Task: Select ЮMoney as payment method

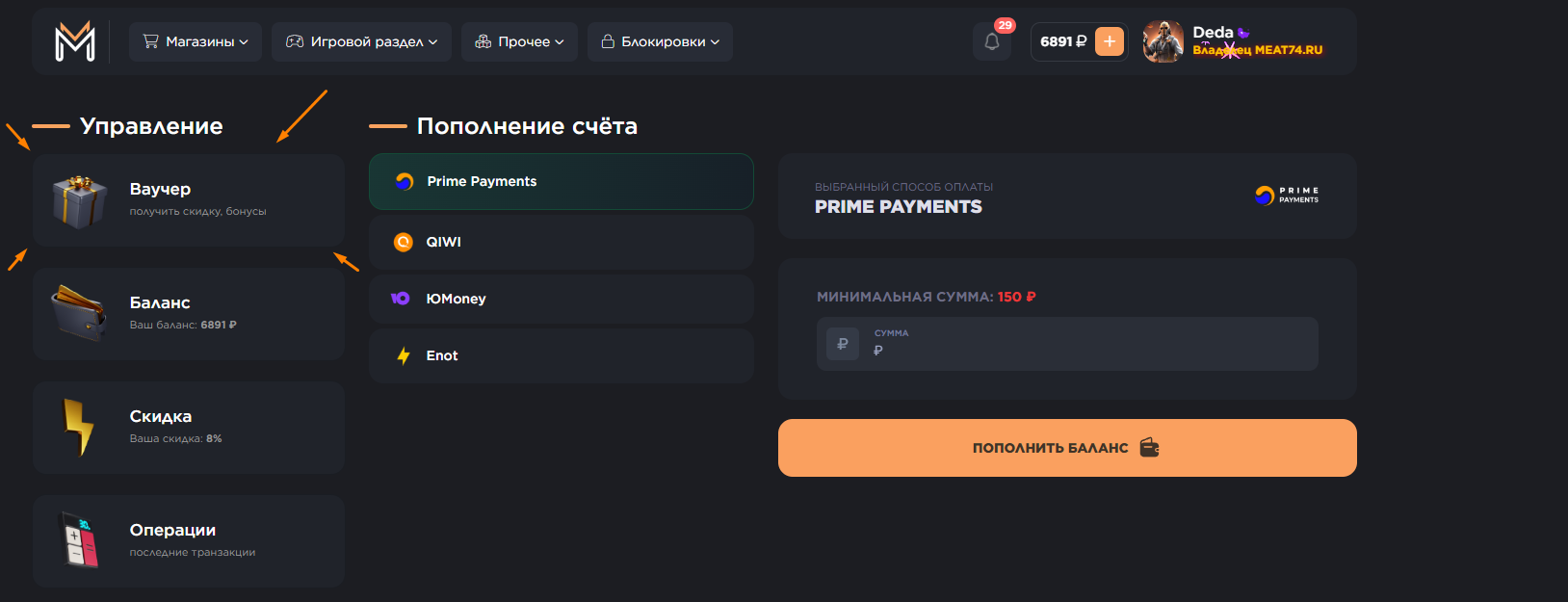Action: (561, 299)
